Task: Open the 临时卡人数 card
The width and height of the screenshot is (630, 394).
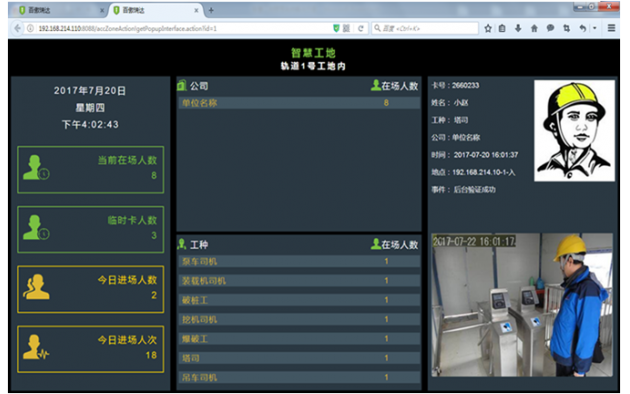Action: click(x=91, y=229)
